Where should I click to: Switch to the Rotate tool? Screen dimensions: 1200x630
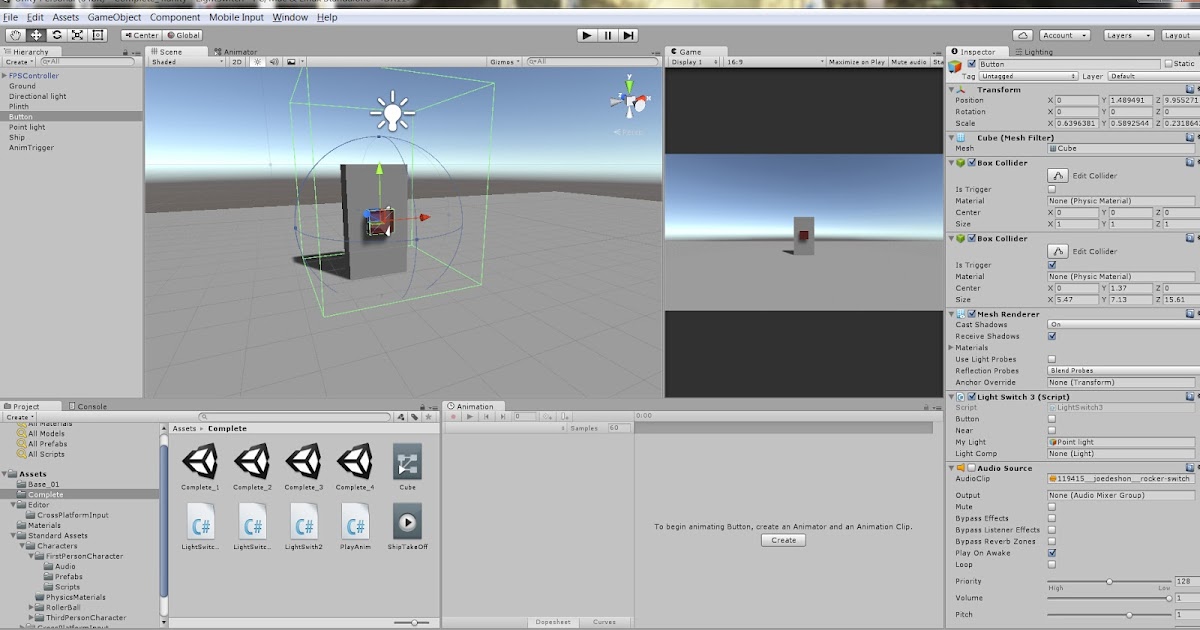point(57,35)
